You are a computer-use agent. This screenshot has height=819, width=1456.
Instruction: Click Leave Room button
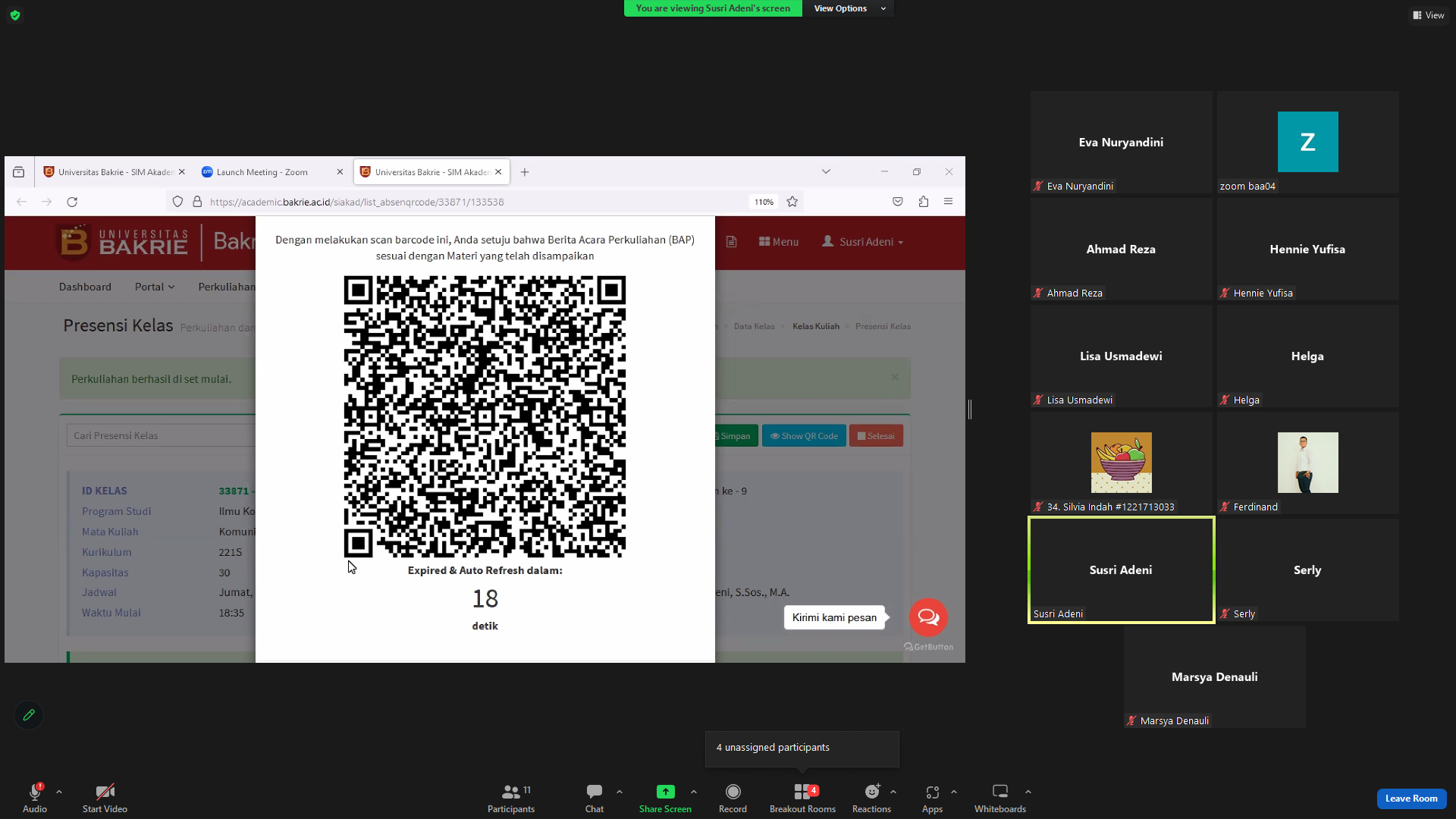[x=1411, y=799]
